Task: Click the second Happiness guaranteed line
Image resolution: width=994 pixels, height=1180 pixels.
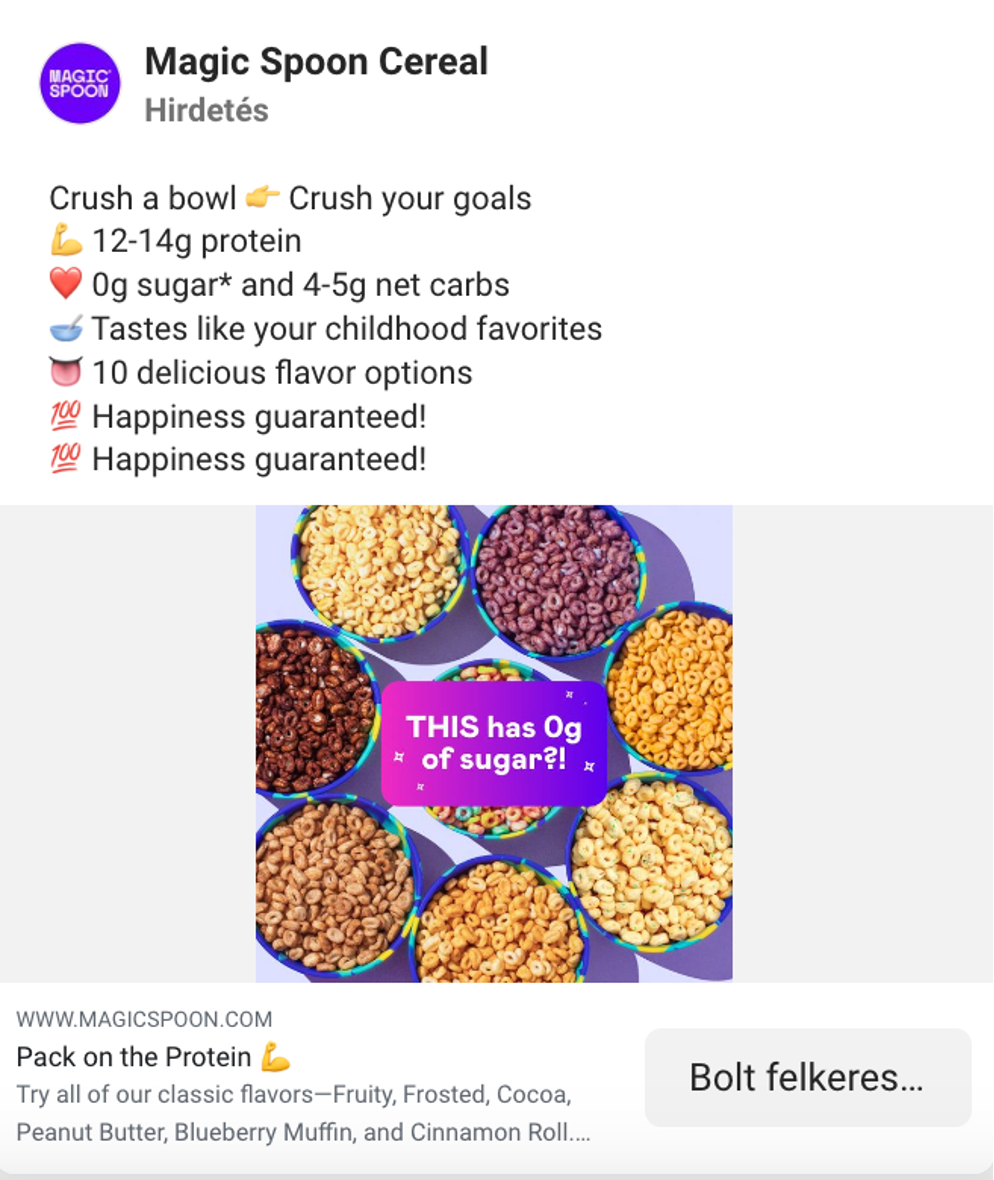Action: (x=259, y=459)
